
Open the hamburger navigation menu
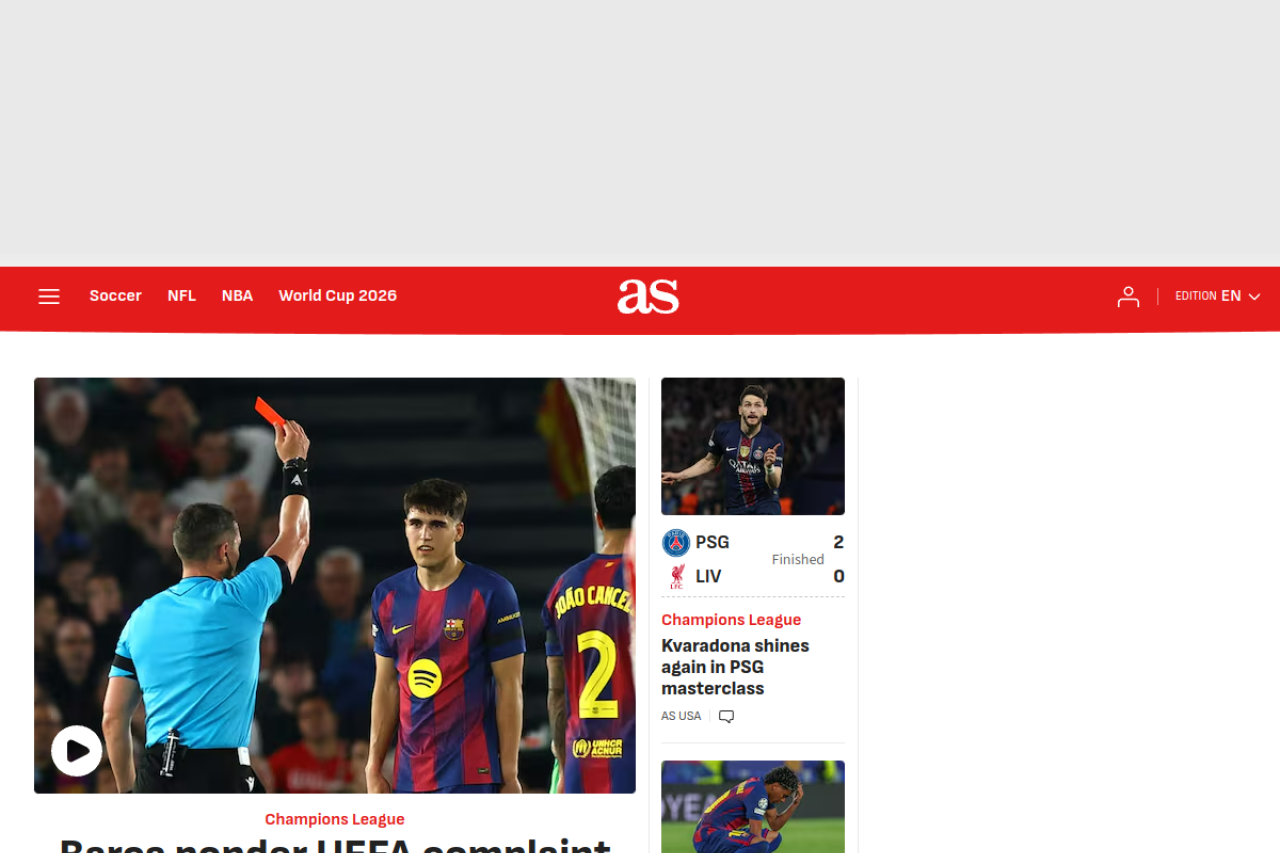pos(49,296)
